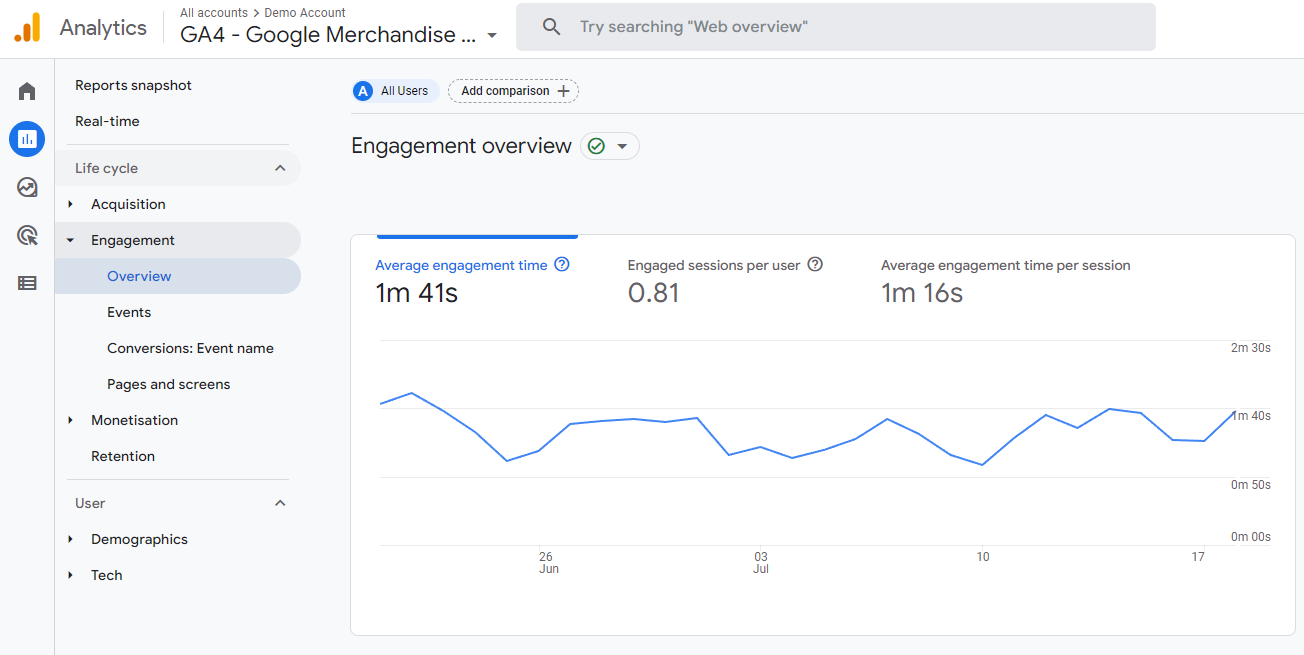
Task: Click the All Users segment chip
Action: coord(396,91)
